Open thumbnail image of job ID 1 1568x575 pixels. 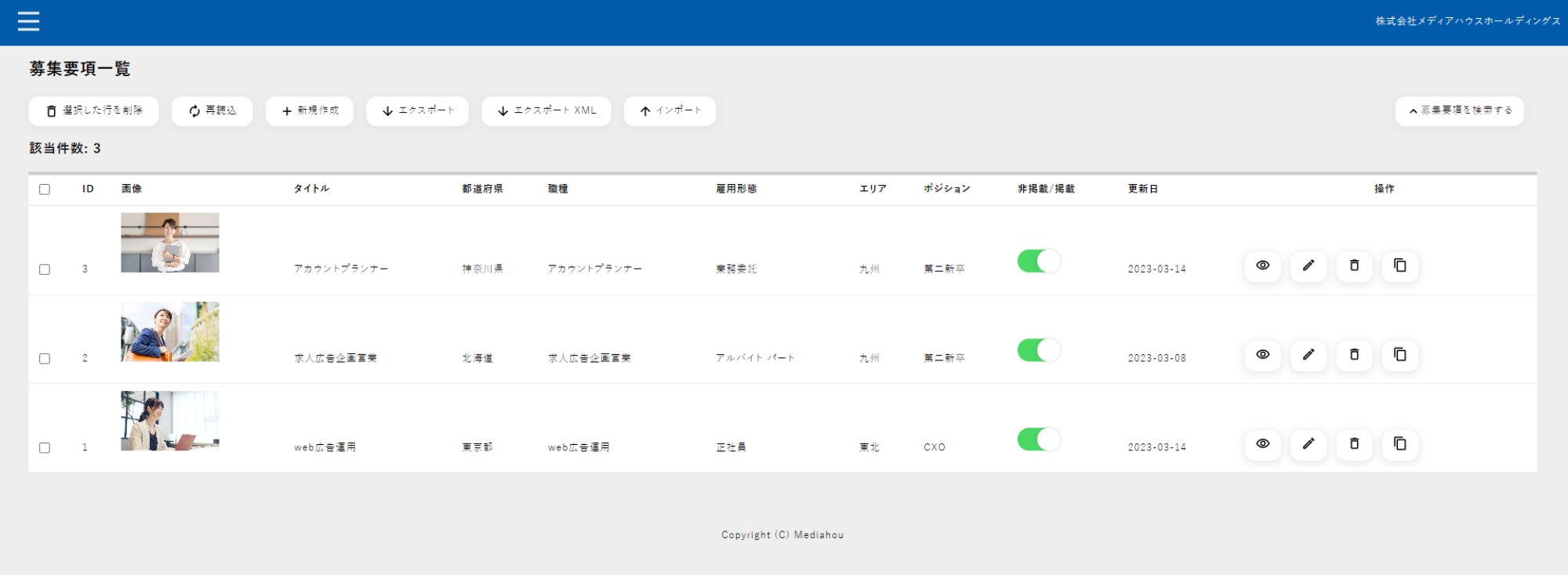[x=170, y=421]
